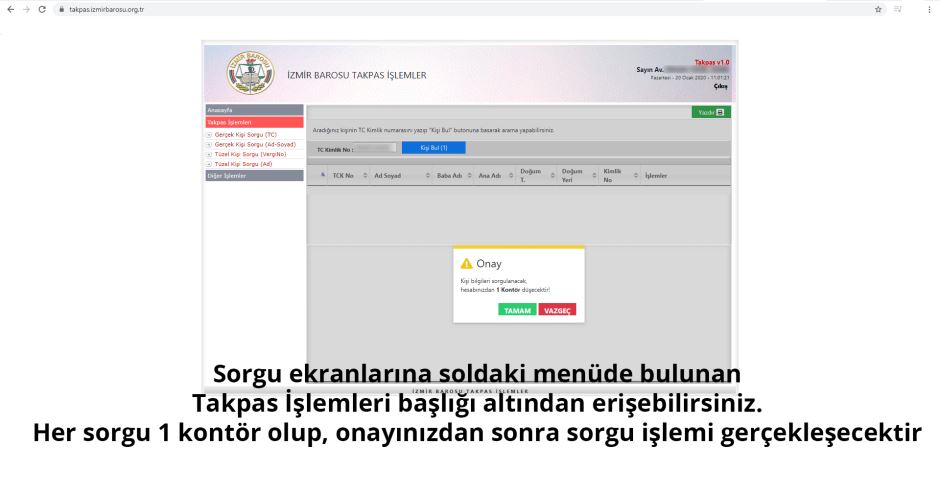Open the Diğer İşlemler menu section
This screenshot has width=940, height=493.
[254, 176]
